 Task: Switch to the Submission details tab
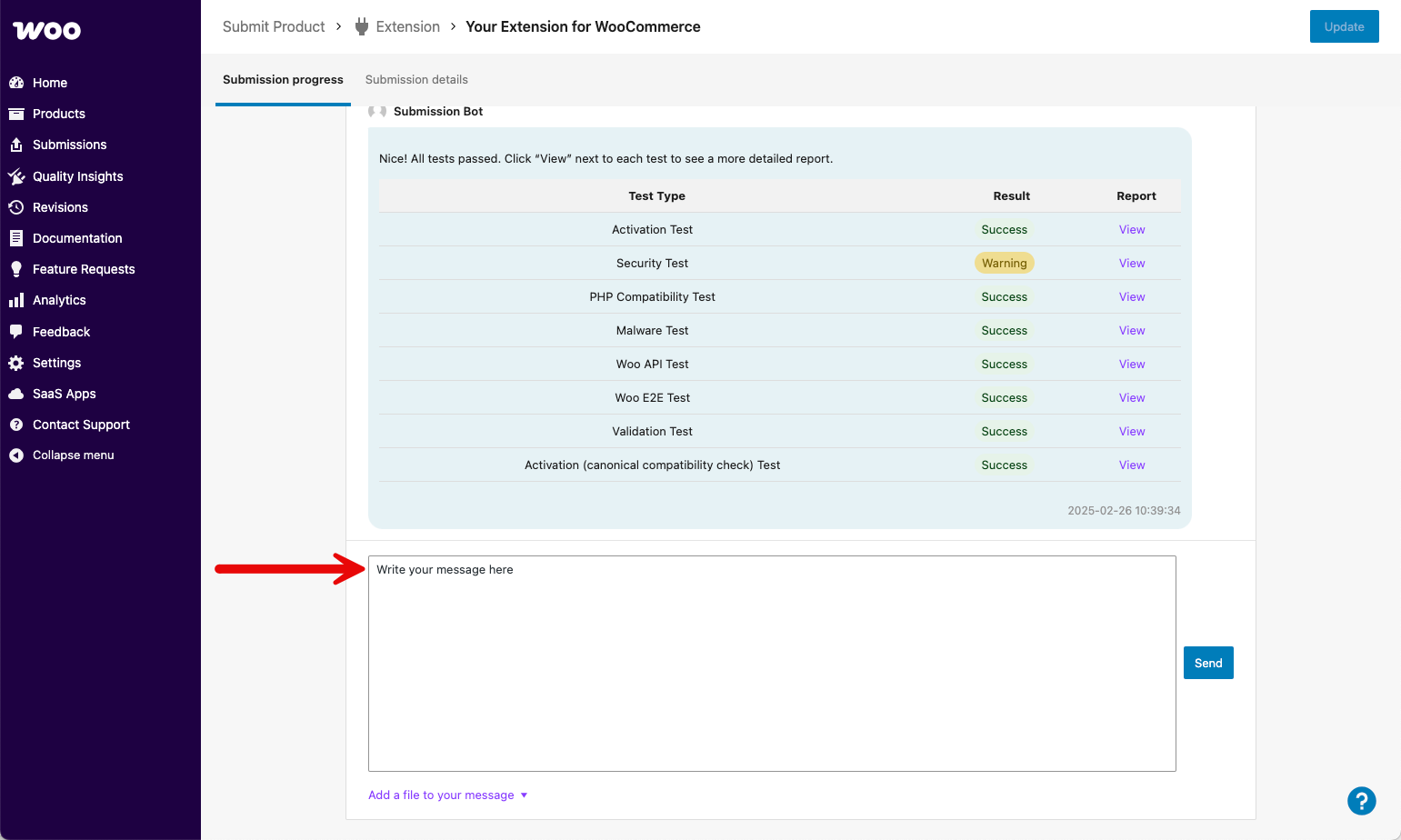[x=416, y=80]
